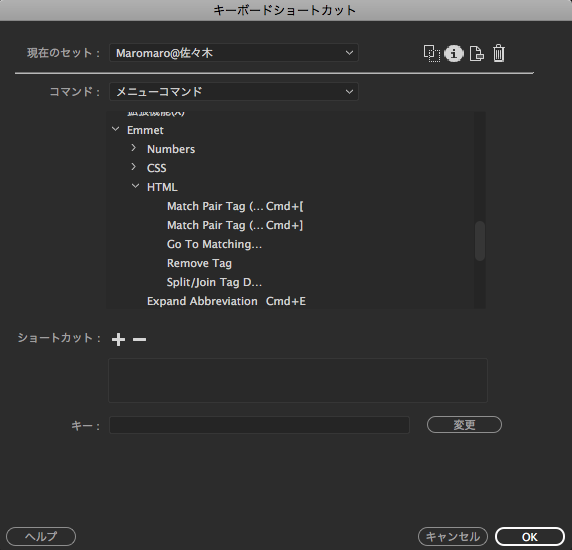Click the キー input field
The image size is (572, 550).
coord(259,425)
